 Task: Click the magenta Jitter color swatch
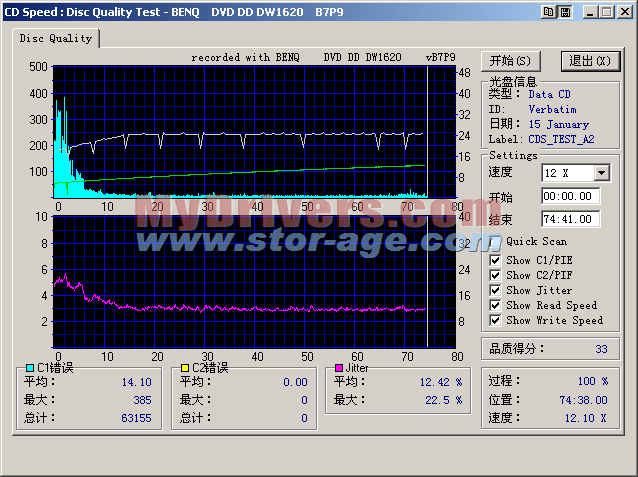point(340,368)
